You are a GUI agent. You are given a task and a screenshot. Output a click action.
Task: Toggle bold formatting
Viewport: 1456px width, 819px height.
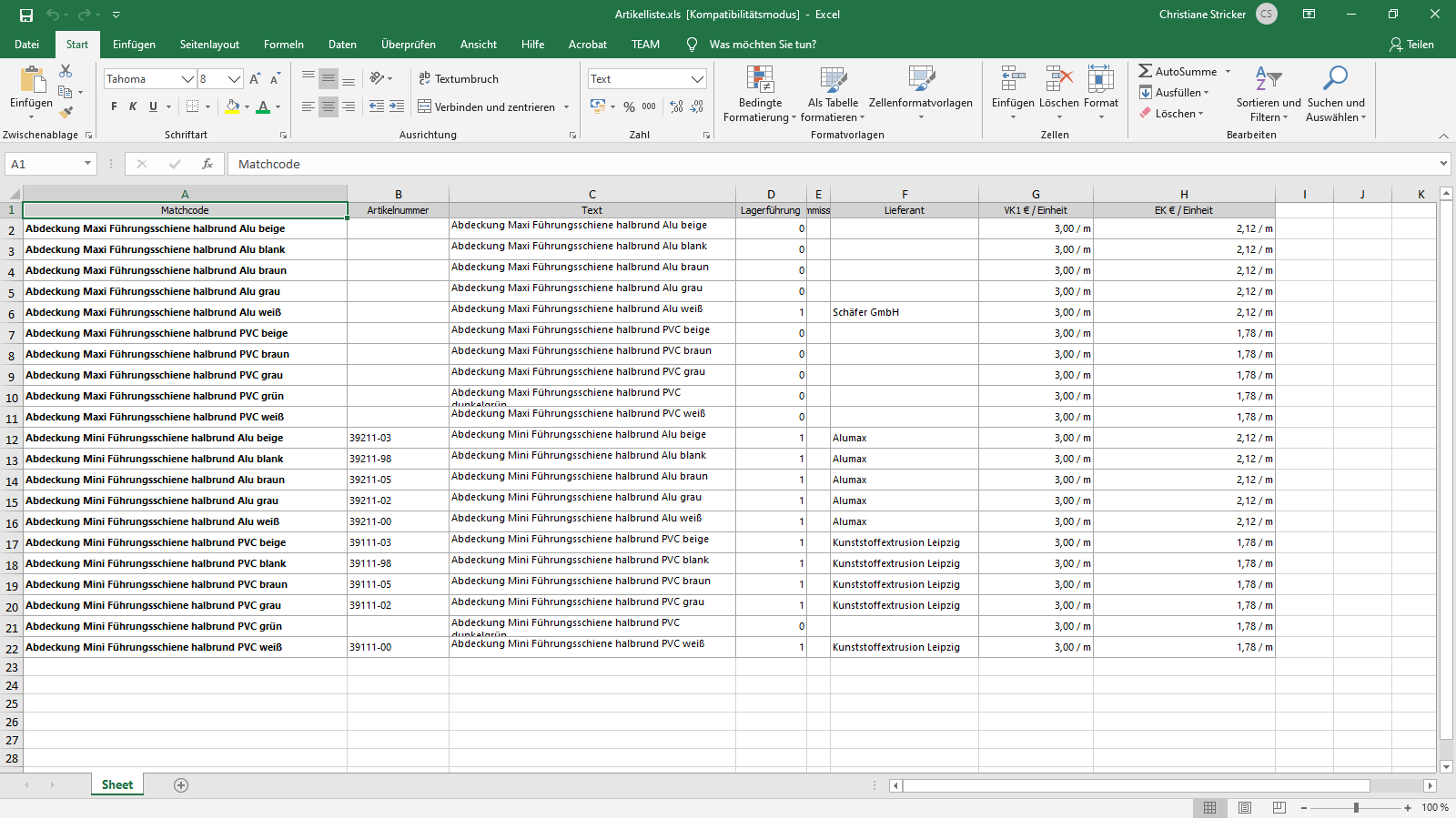[113, 106]
